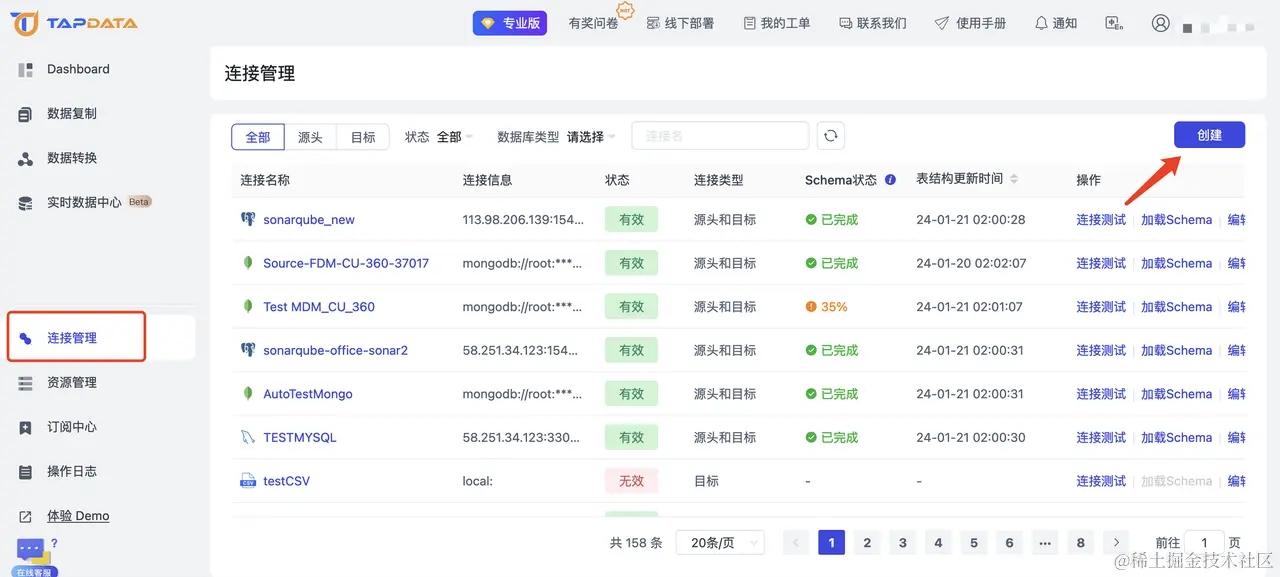Click the 无效 status tag of testCSV
This screenshot has width=1280, height=577.
click(631, 481)
